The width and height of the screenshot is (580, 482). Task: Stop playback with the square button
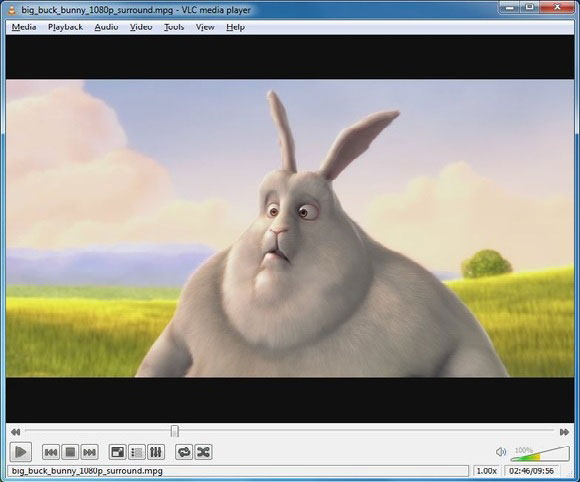tap(70, 452)
